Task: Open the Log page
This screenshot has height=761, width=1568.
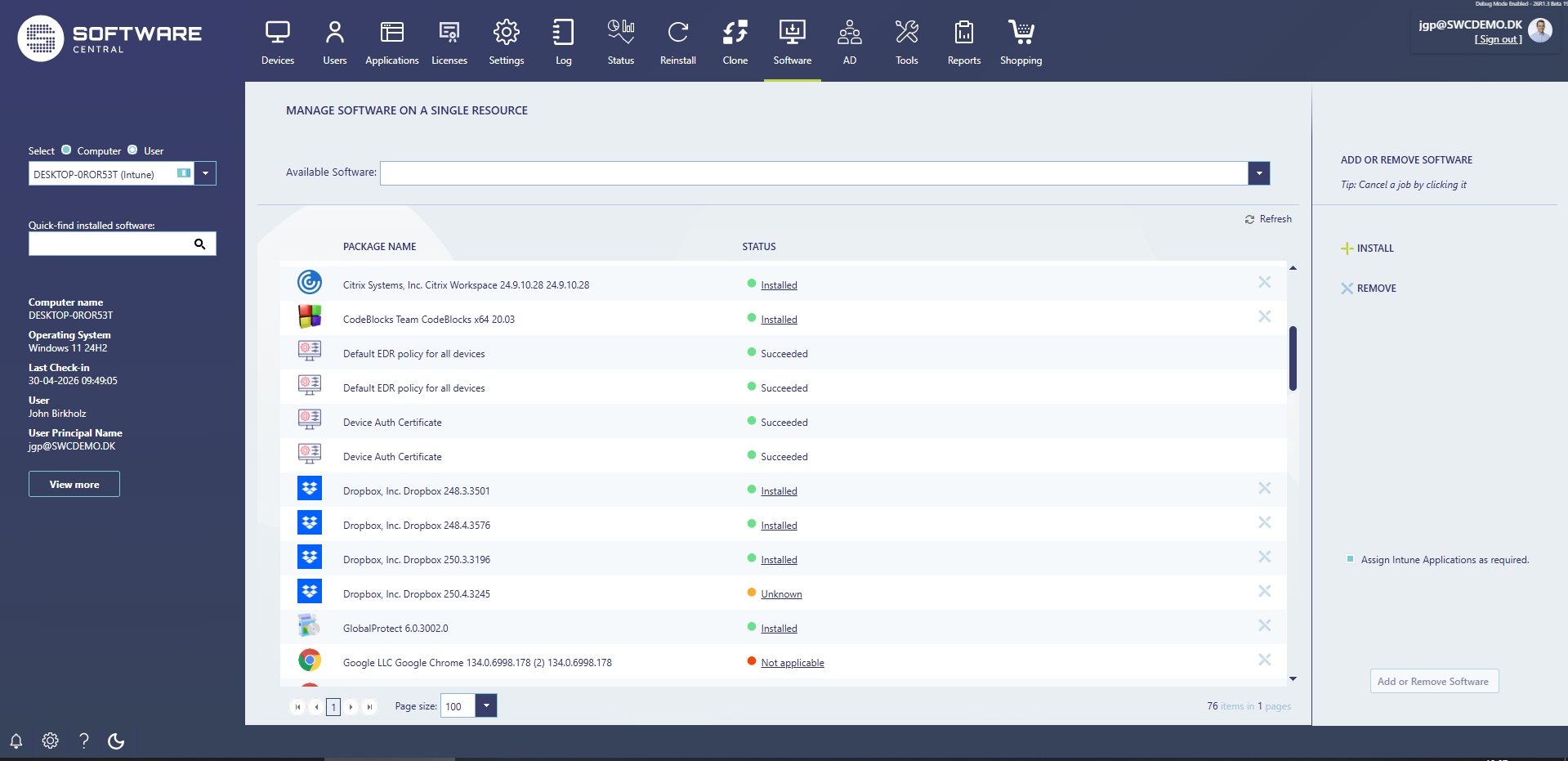Action: coord(564,43)
